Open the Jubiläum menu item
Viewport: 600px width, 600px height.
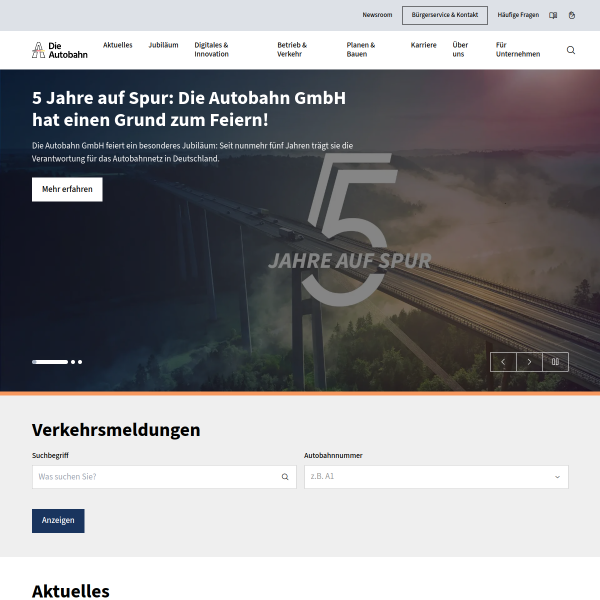pyautogui.click(x=163, y=45)
